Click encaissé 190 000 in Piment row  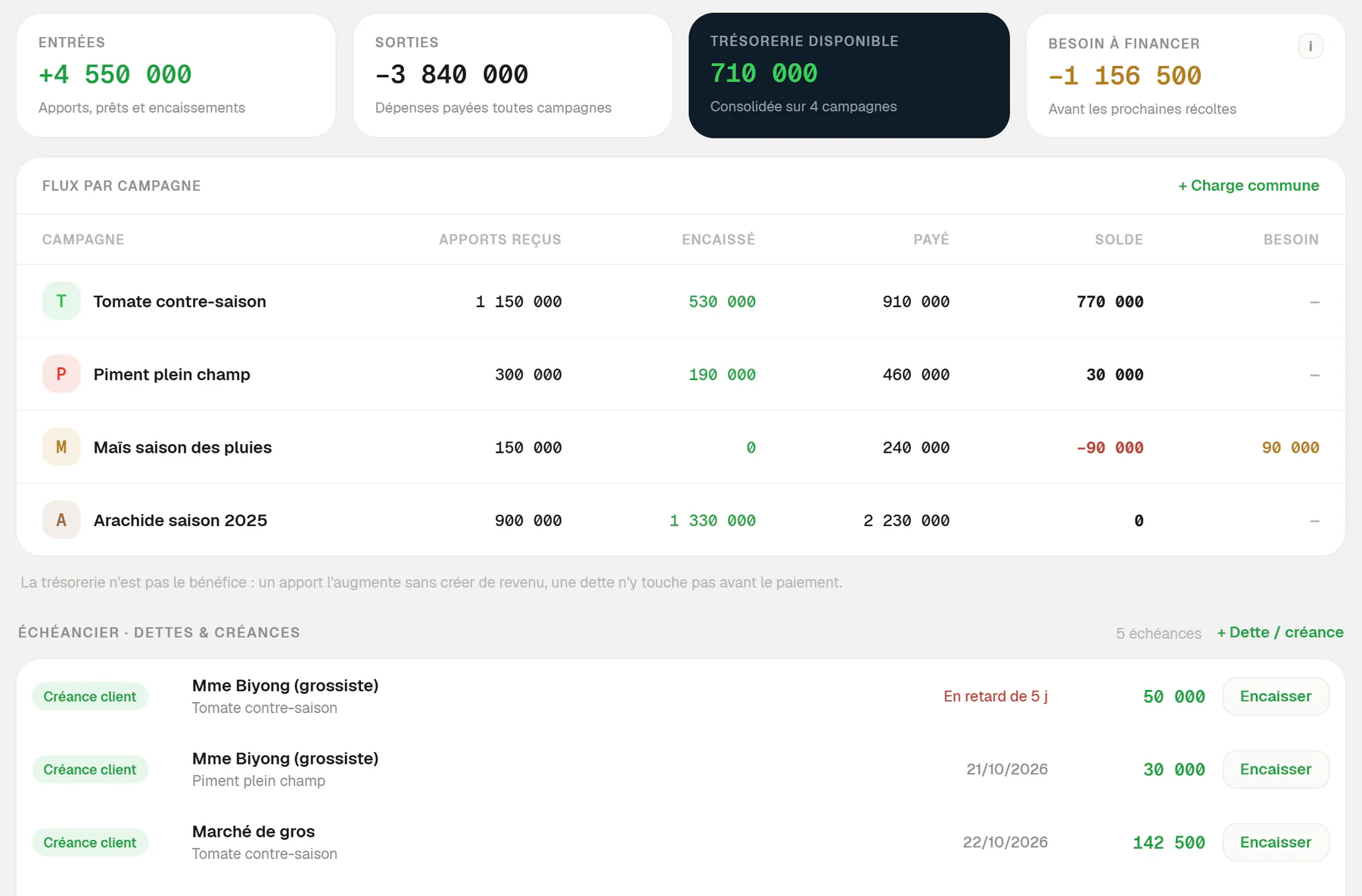722,375
